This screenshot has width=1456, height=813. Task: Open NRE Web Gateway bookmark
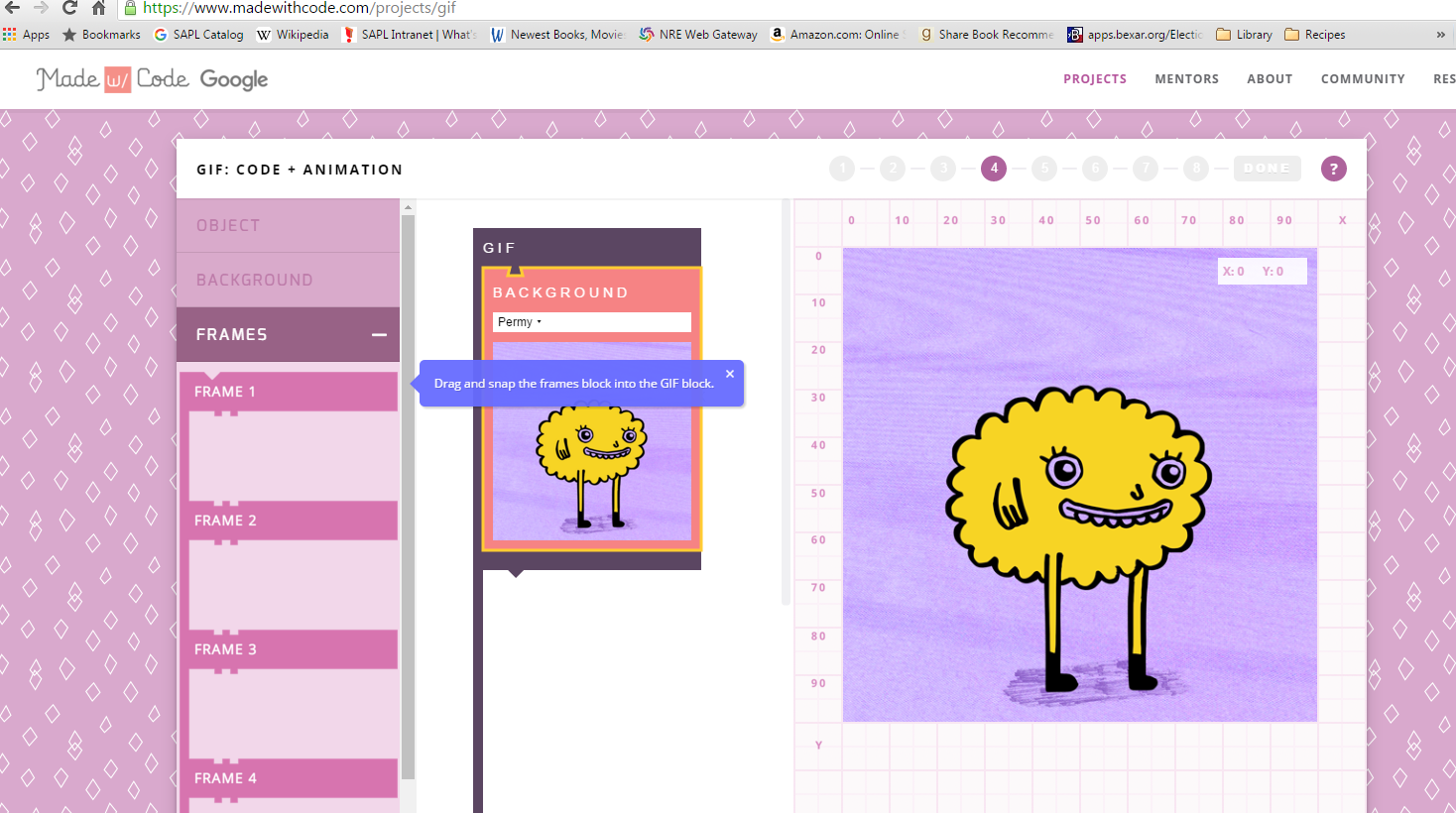click(698, 35)
